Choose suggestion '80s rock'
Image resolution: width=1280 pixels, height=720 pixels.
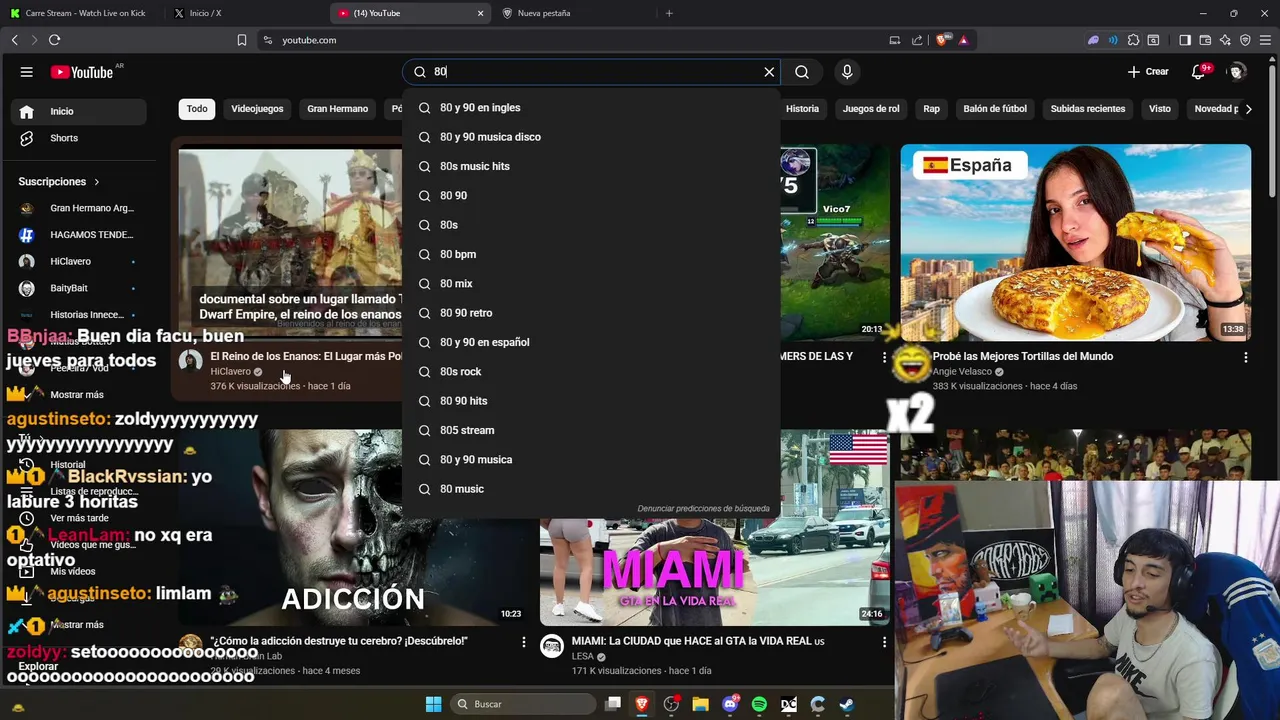coord(591,371)
